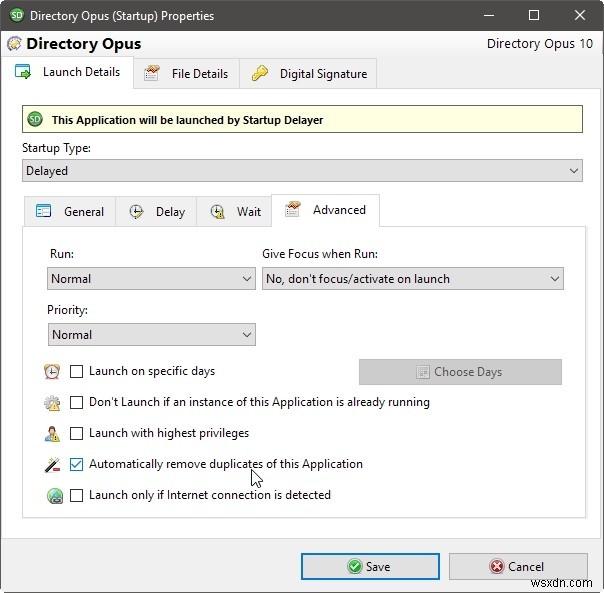Viewport: 604px width, 593px height.
Task: Open the Startup Type dropdown showing Delayed
Action: (302, 171)
